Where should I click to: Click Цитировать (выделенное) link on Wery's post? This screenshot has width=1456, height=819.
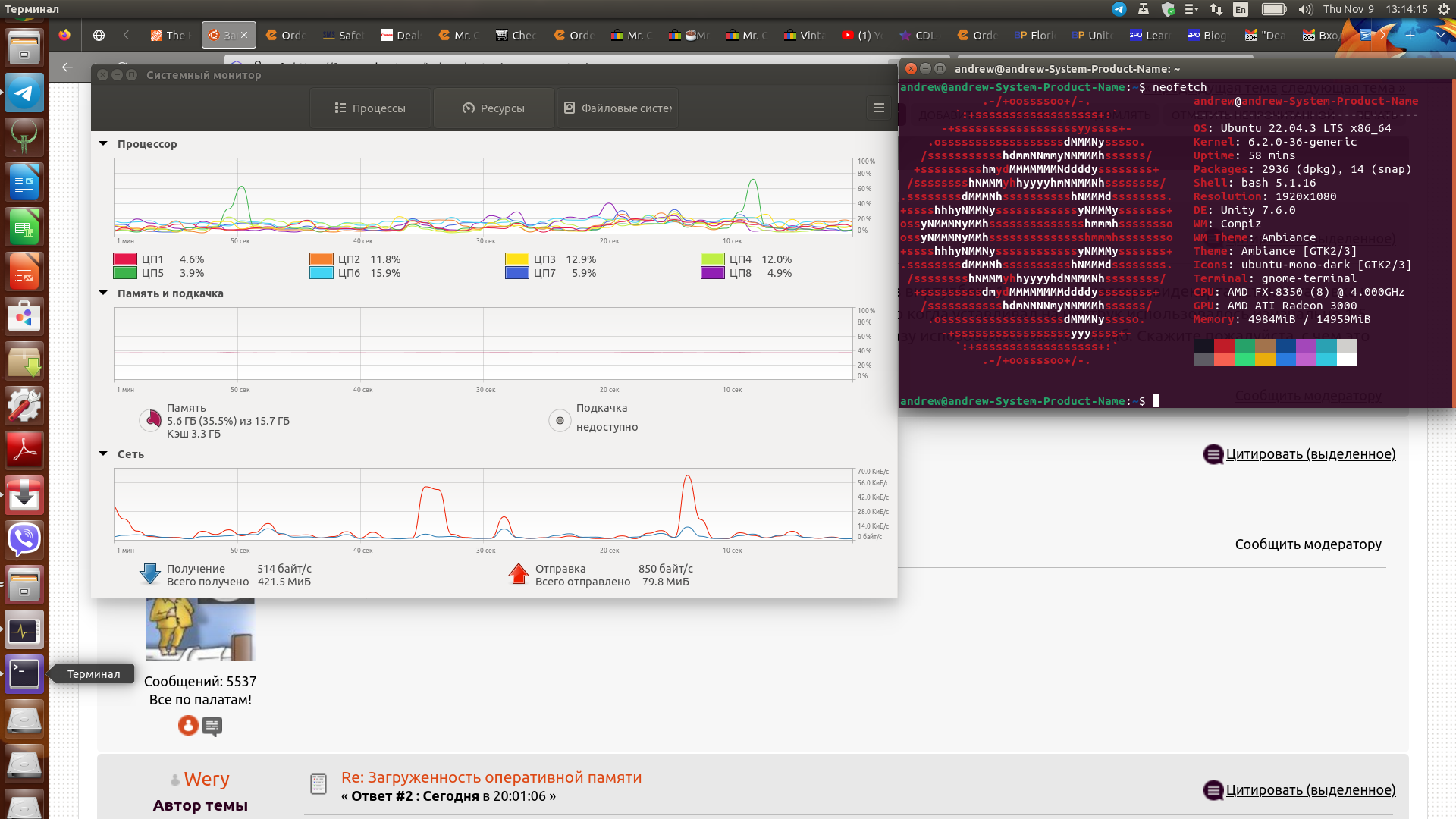point(1310,789)
